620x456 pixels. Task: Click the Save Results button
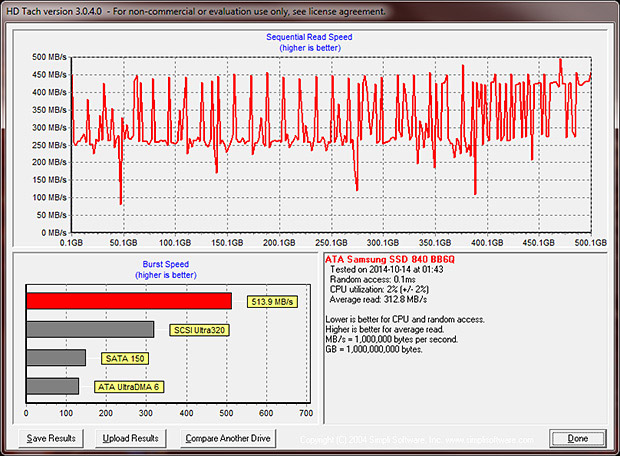51,438
